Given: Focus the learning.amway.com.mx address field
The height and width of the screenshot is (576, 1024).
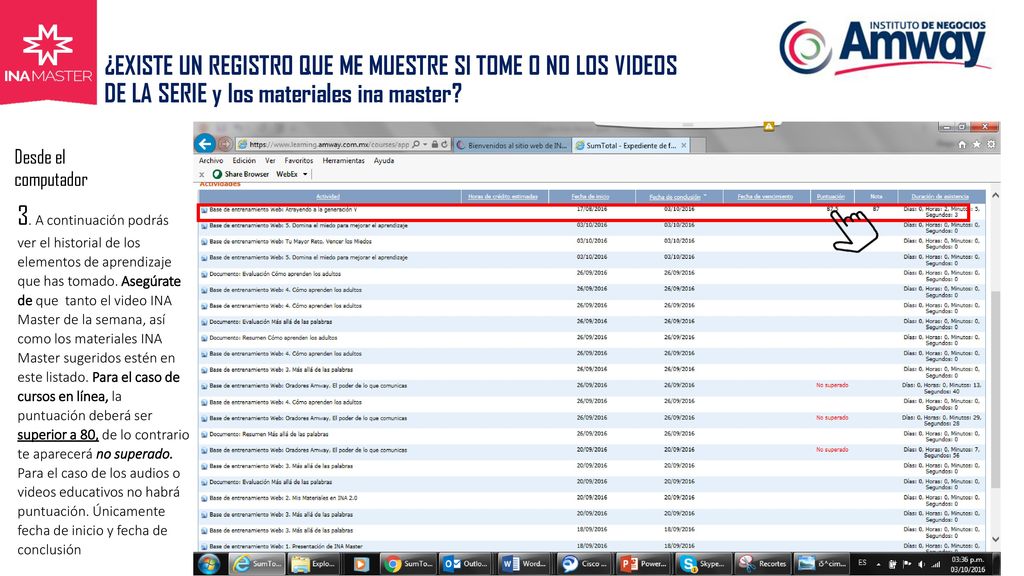Looking at the screenshot, I should pos(328,144).
